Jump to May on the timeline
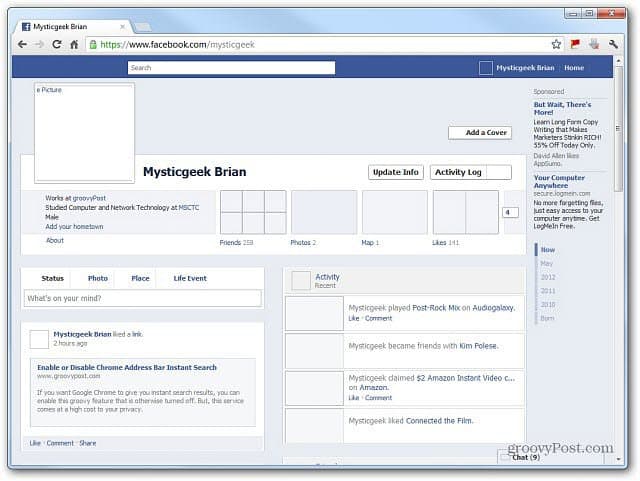Screen dimensions: 640x481 547,264
